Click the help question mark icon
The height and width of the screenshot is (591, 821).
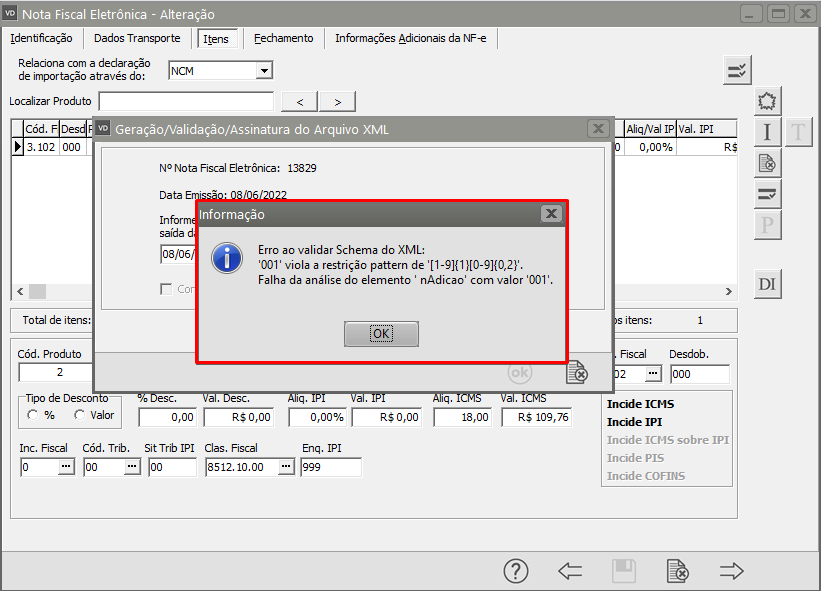(x=515, y=571)
